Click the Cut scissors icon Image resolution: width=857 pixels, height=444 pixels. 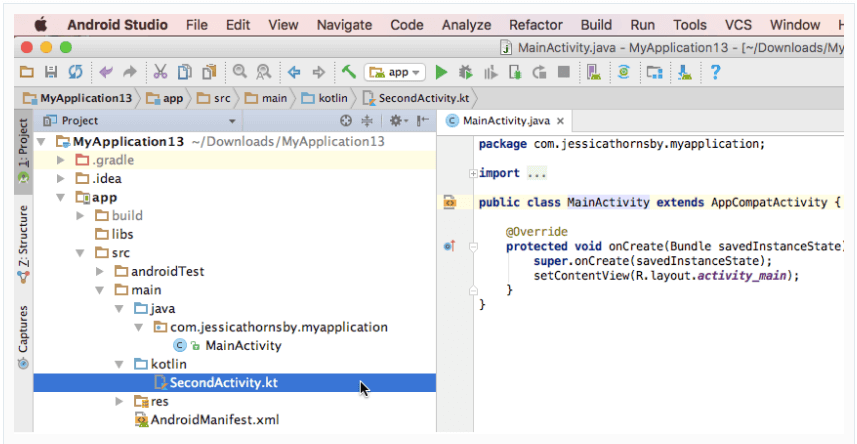pos(159,72)
